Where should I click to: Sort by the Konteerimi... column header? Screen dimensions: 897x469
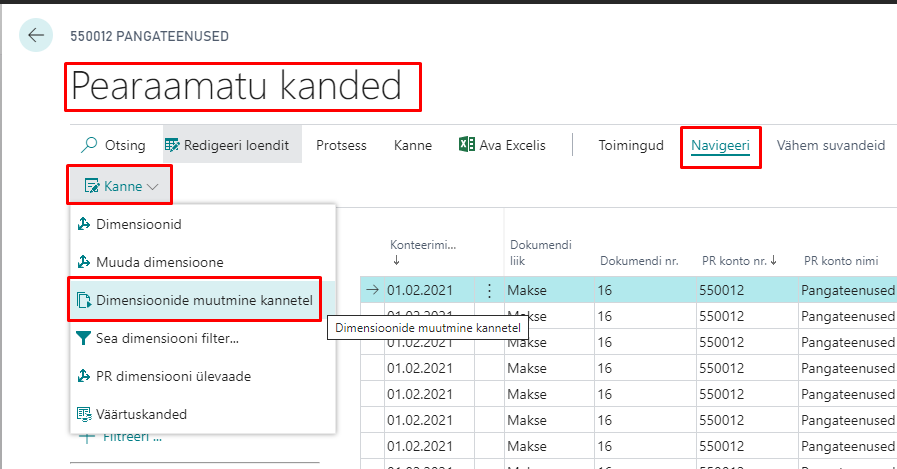tap(422, 245)
